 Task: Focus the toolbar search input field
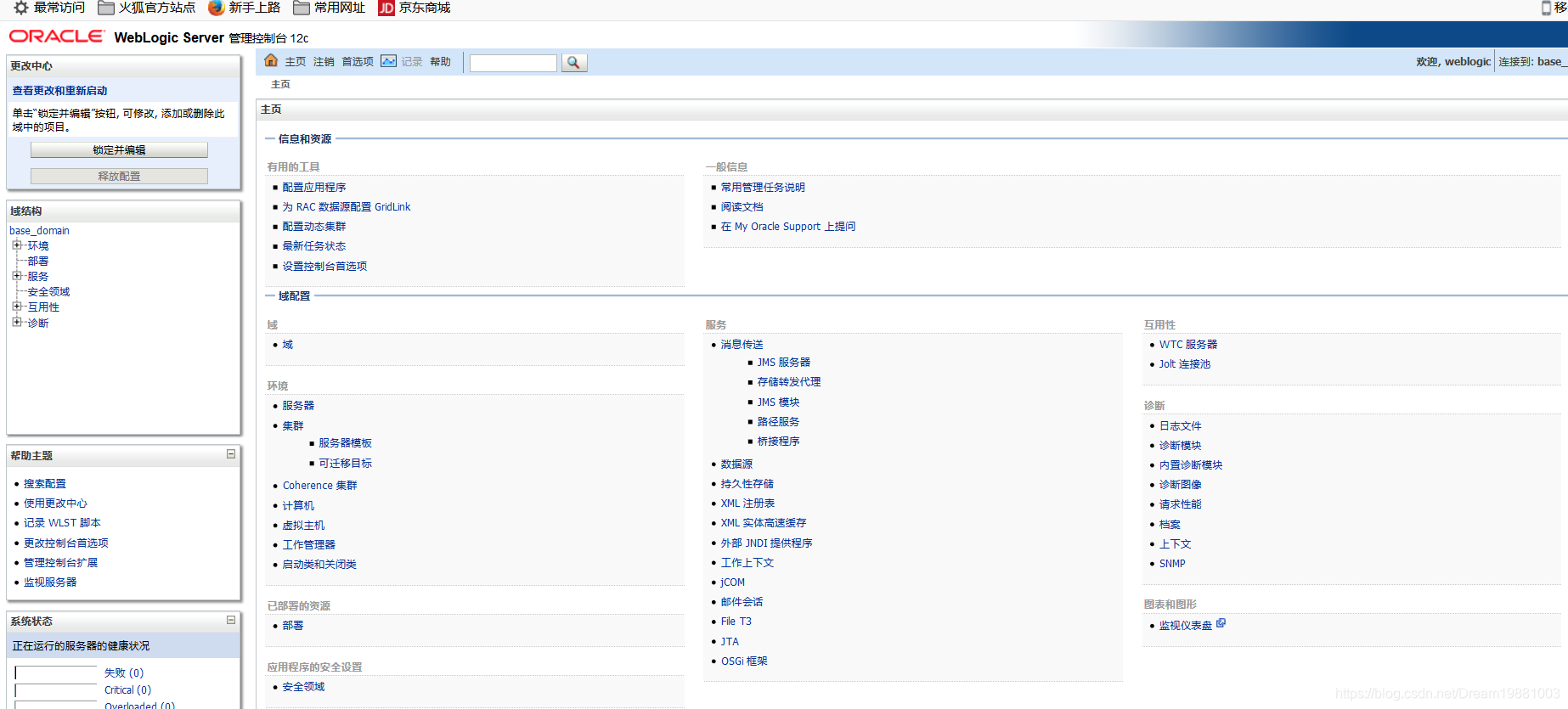coord(513,63)
